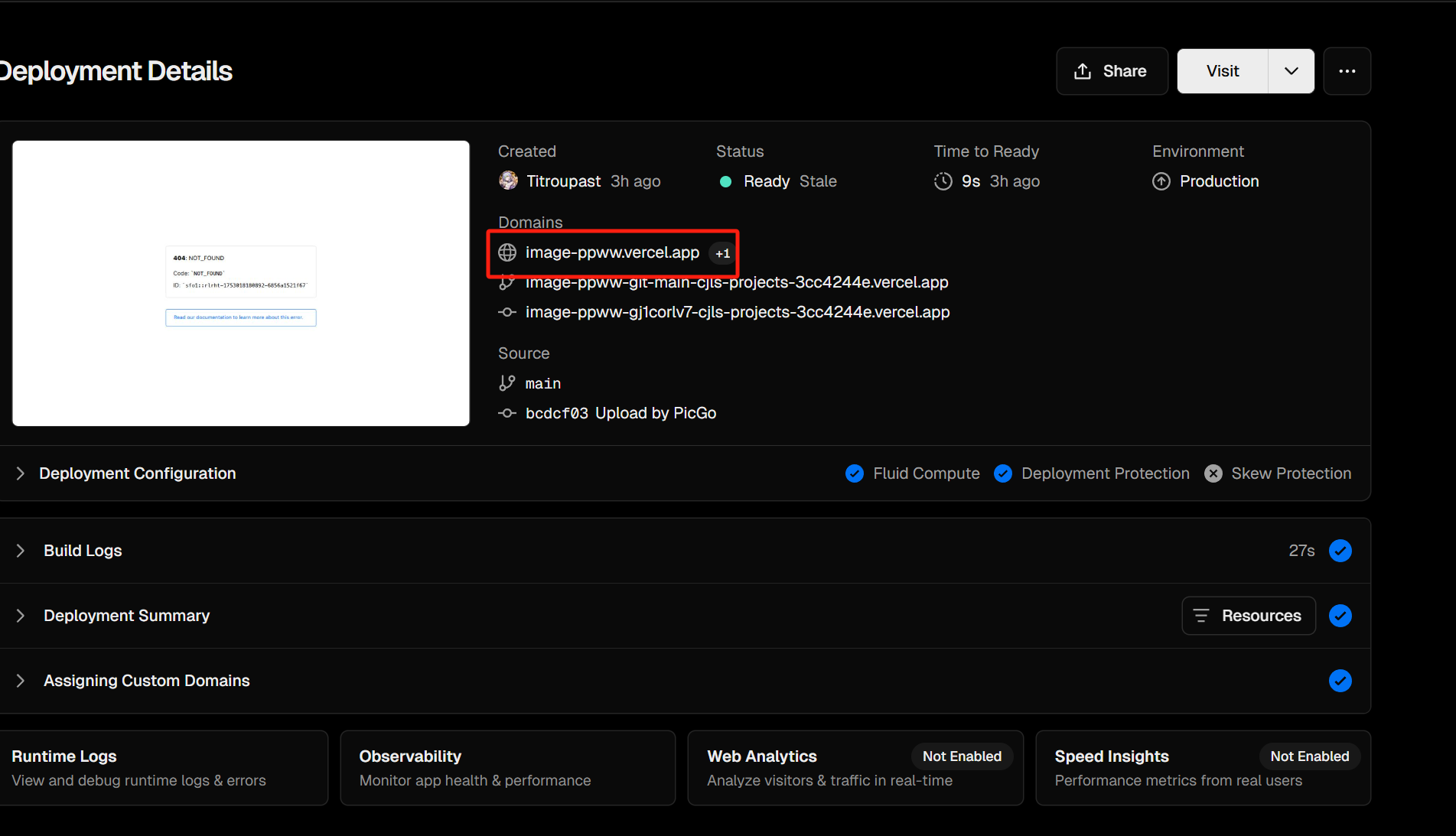This screenshot has width=1456, height=836.
Task: Click the Production environment label
Action: point(1220,181)
